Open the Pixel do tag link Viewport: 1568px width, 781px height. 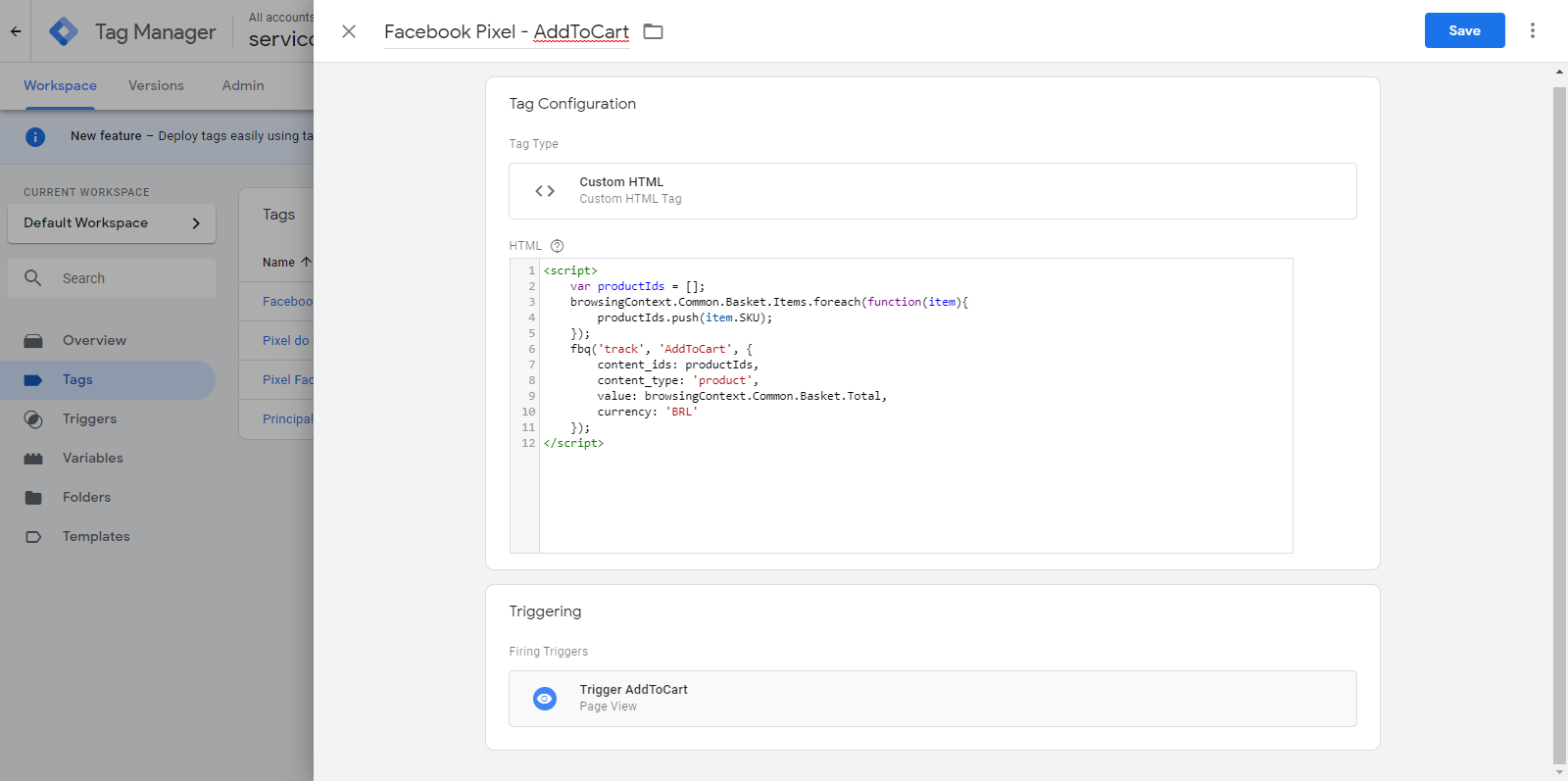coord(285,341)
